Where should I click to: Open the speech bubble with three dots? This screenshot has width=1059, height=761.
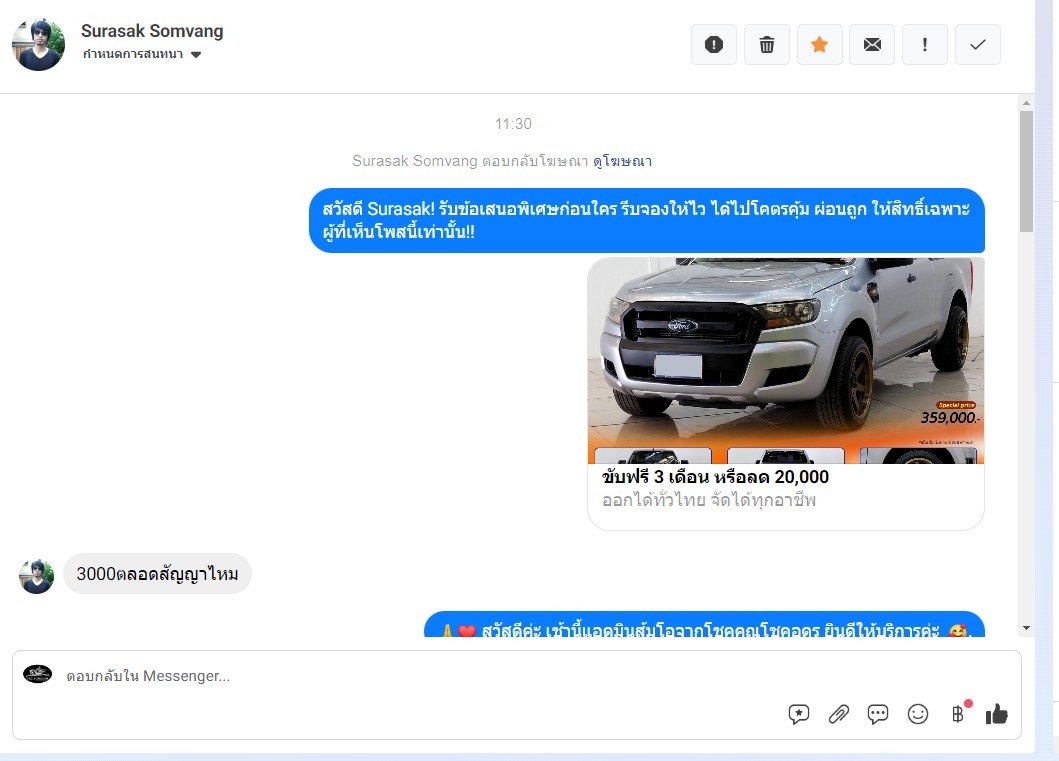pos(878,714)
